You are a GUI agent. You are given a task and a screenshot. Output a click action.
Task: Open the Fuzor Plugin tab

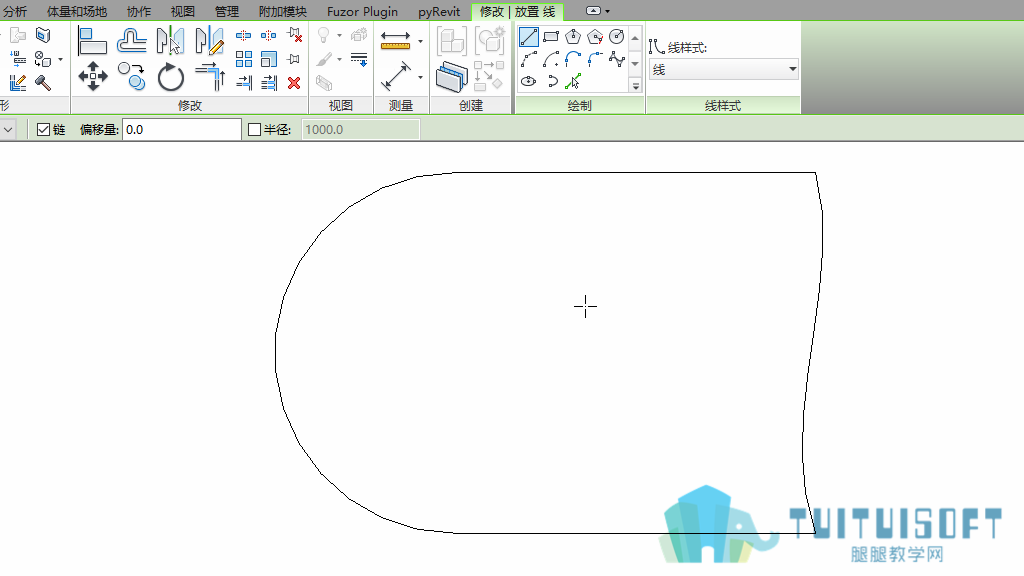(362, 12)
